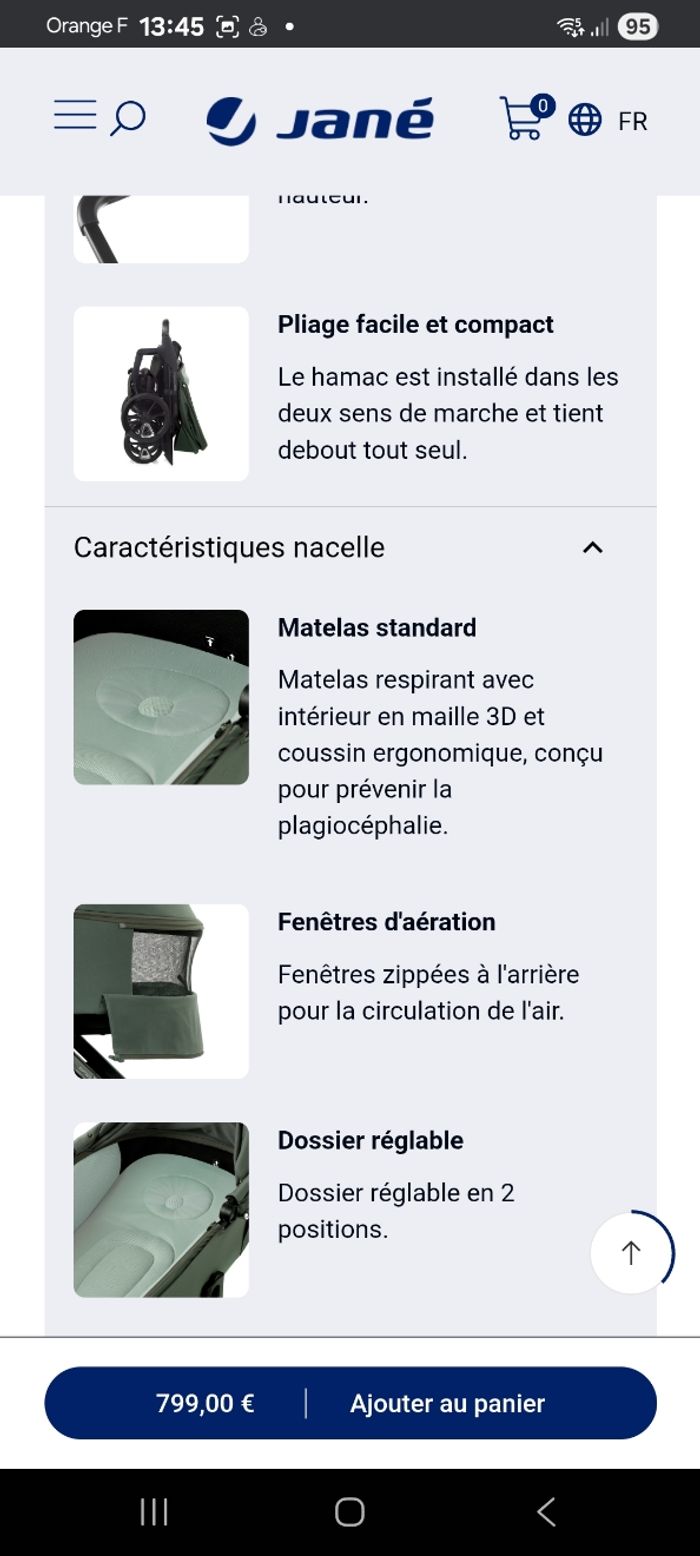This screenshot has height=1556, width=700.
Task: Open the Fenêtres d'aération image
Action: 160,990
